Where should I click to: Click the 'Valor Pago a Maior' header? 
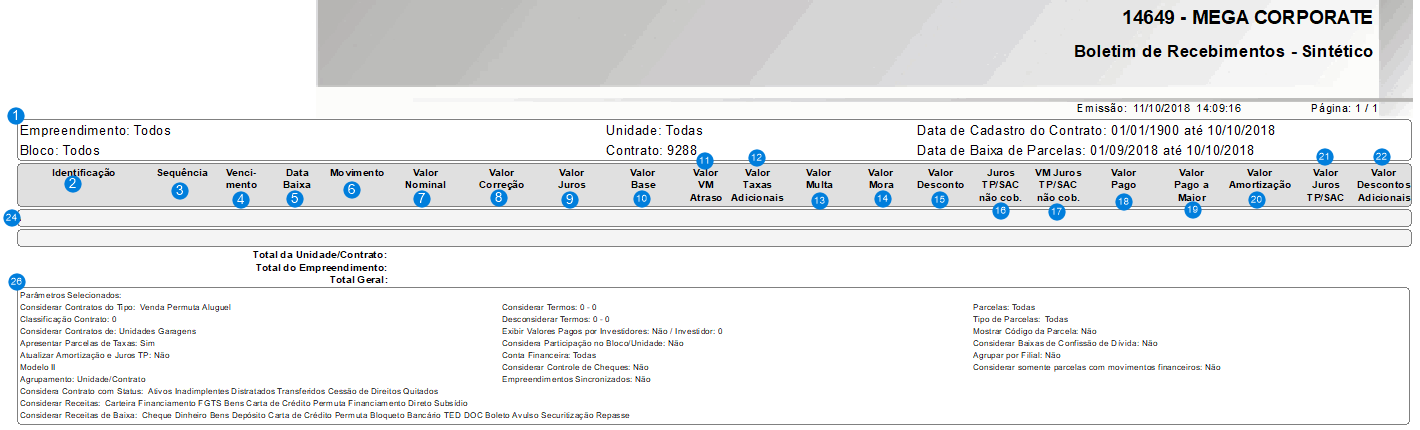pyautogui.click(x=1192, y=185)
